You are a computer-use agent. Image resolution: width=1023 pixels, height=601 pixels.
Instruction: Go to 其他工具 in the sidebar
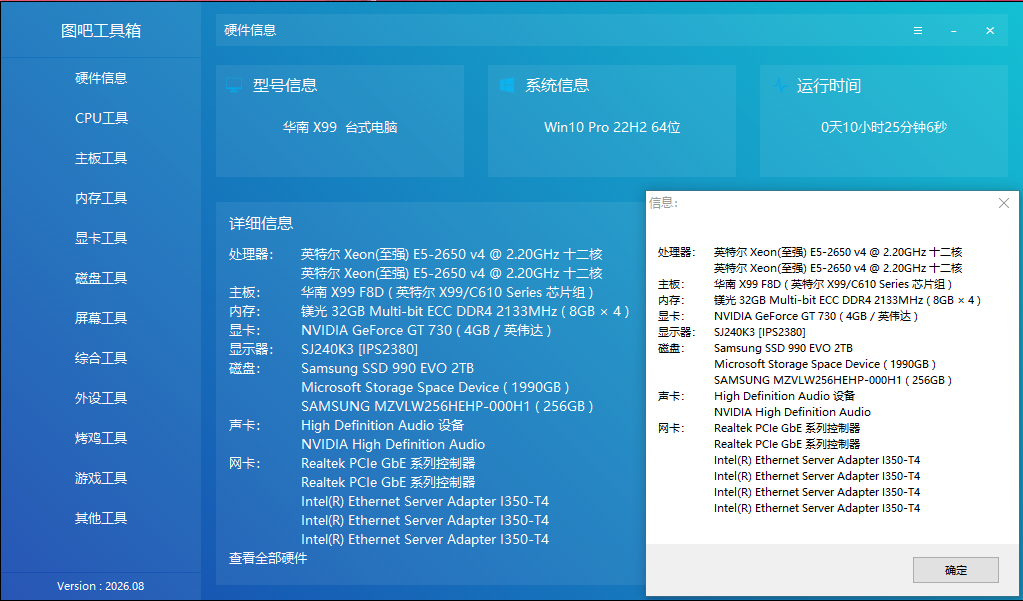[101, 518]
